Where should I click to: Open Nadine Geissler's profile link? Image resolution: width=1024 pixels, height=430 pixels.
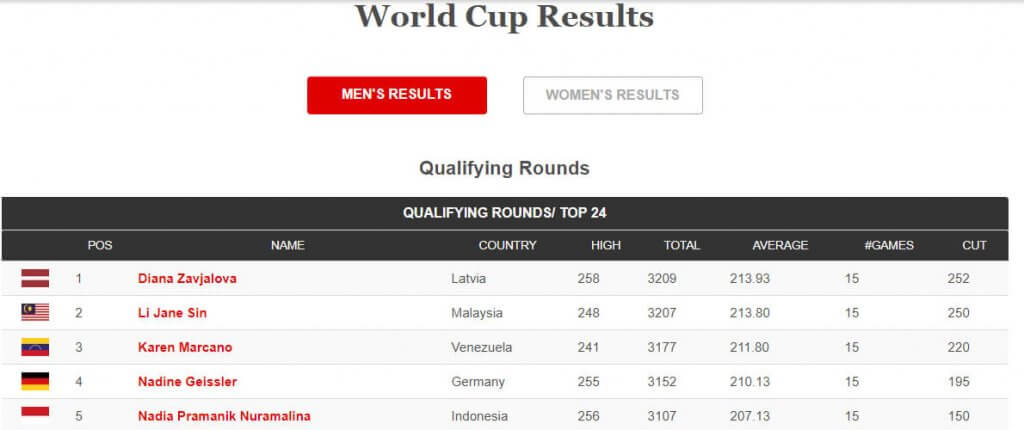point(187,381)
